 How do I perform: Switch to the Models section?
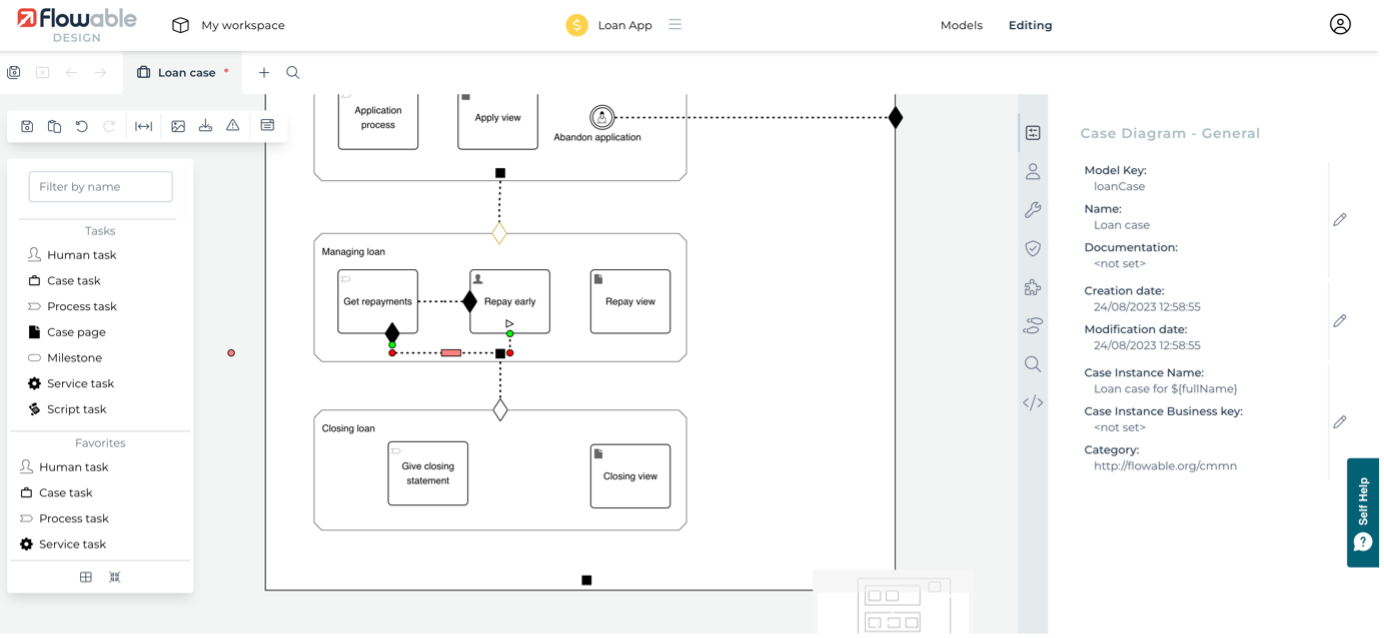tap(961, 25)
